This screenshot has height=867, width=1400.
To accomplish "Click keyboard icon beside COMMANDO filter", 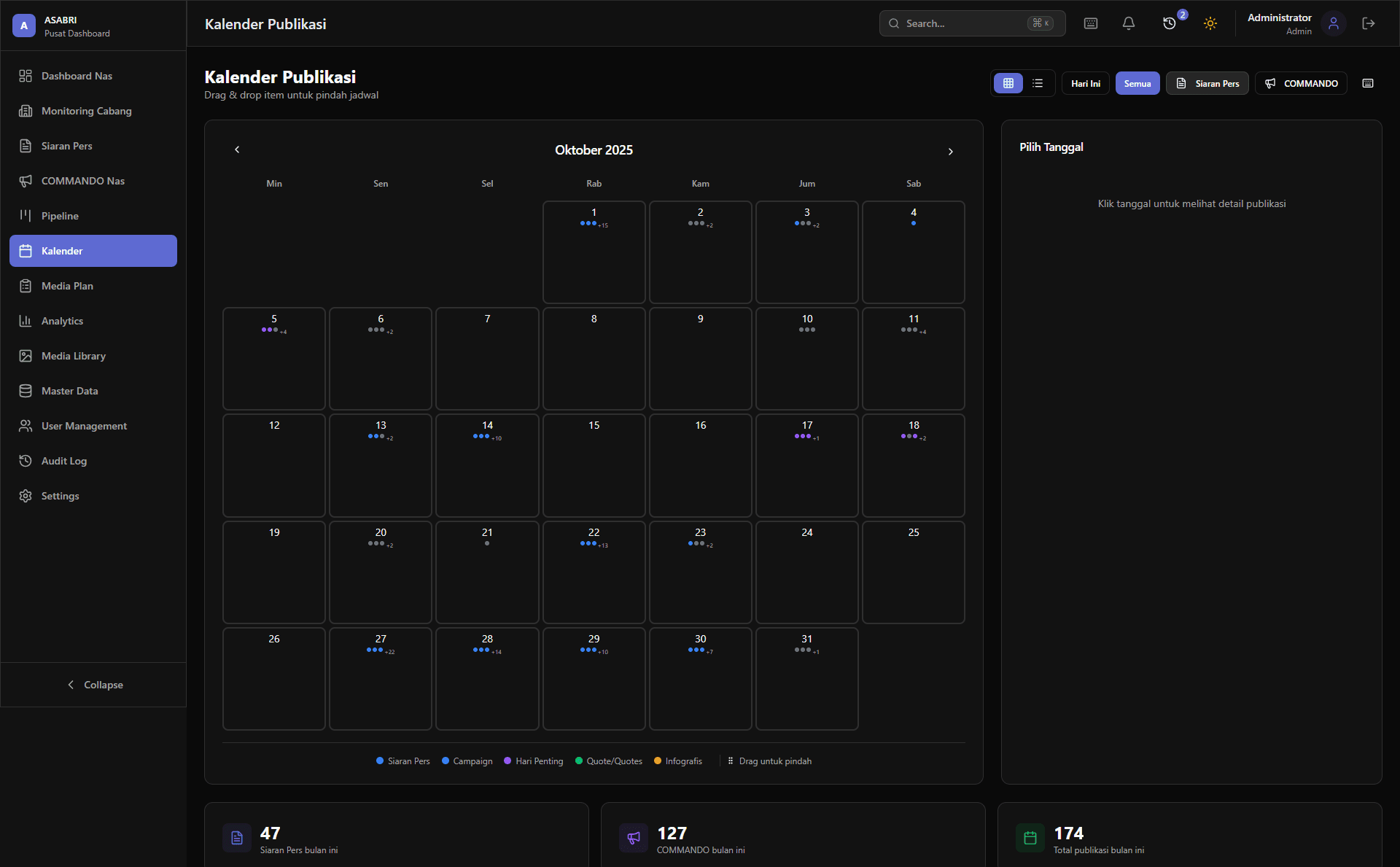I will tap(1368, 83).
